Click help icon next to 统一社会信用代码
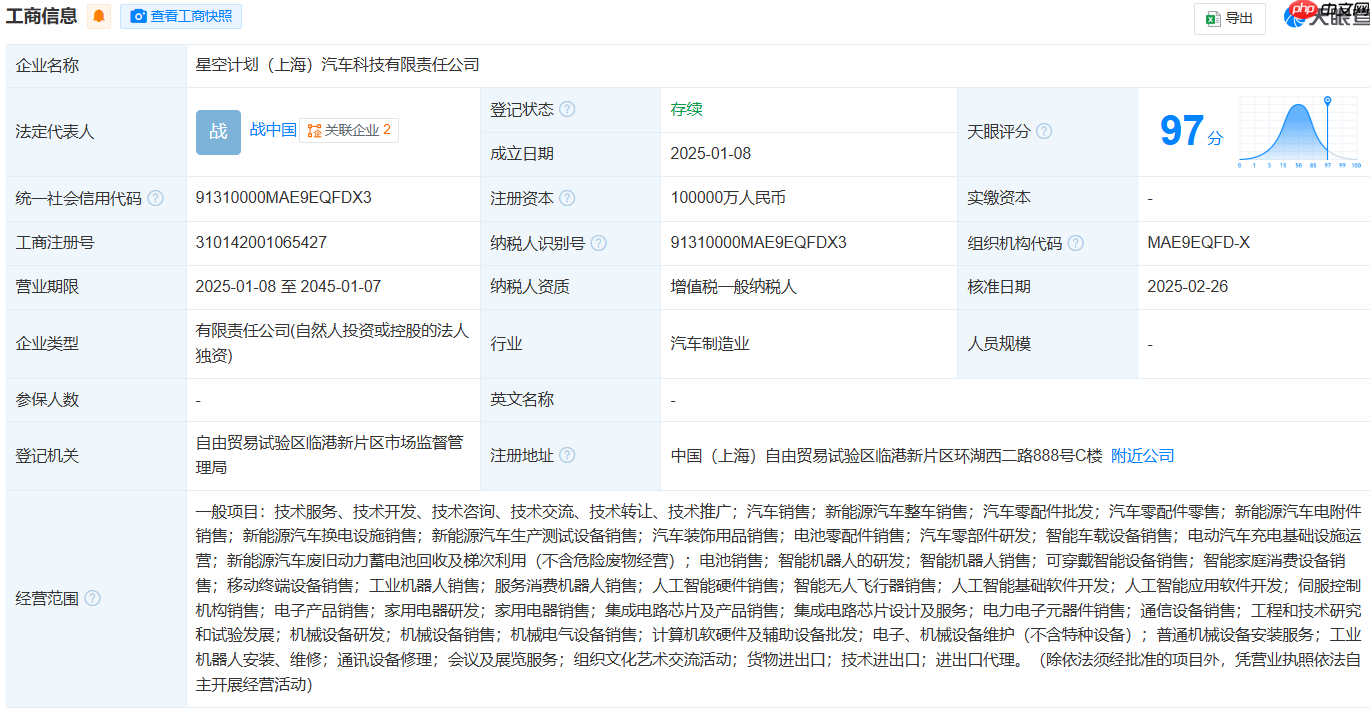The height and width of the screenshot is (709, 1370). (x=155, y=198)
